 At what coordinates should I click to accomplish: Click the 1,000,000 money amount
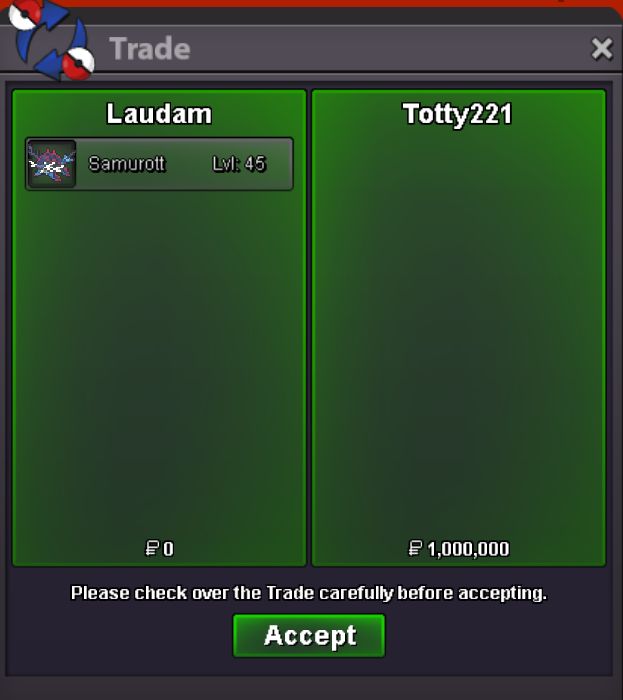coord(468,549)
